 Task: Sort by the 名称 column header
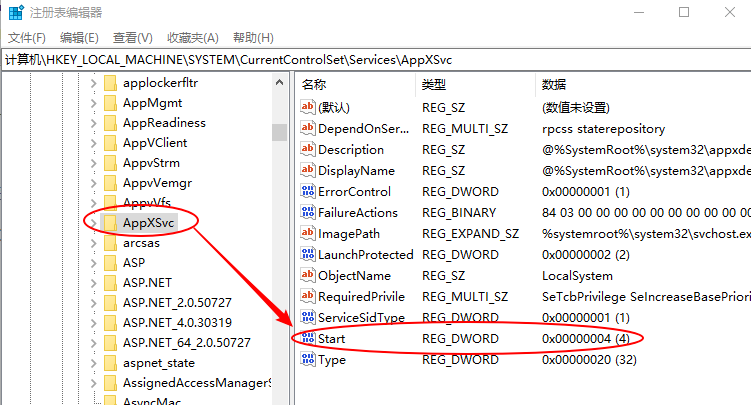[314, 84]
